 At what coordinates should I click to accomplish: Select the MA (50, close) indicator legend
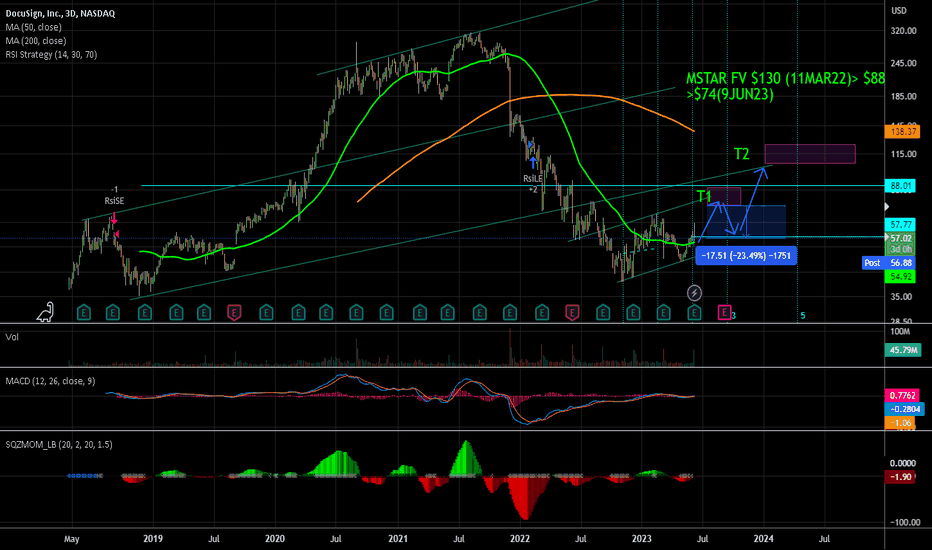33,27
